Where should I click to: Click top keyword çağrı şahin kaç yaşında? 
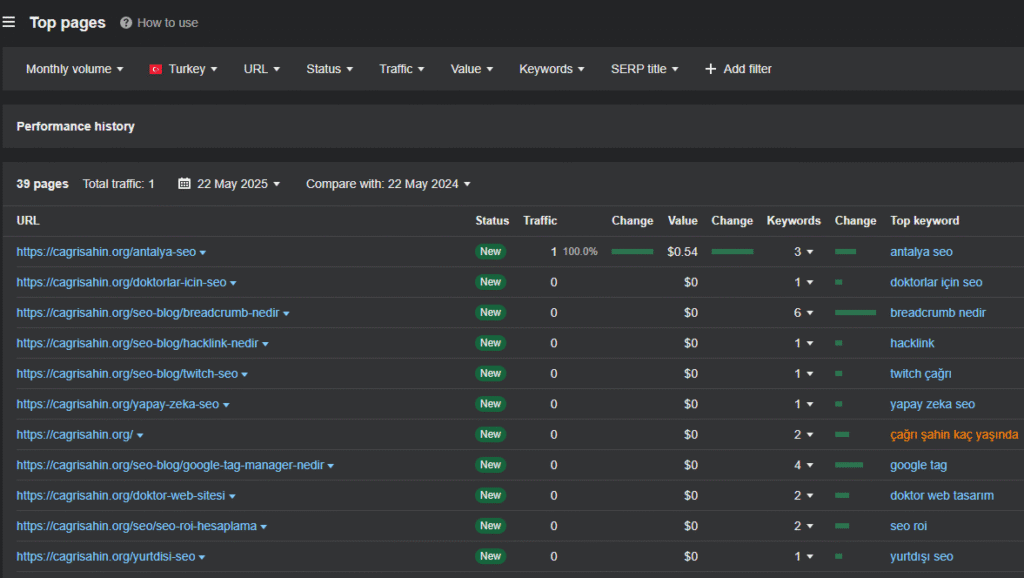click(x=953, y=434)
